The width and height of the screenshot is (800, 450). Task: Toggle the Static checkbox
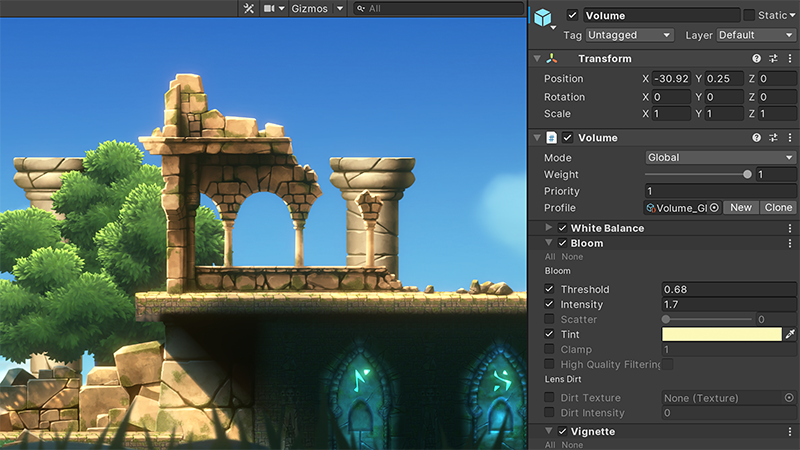(749, 15)
